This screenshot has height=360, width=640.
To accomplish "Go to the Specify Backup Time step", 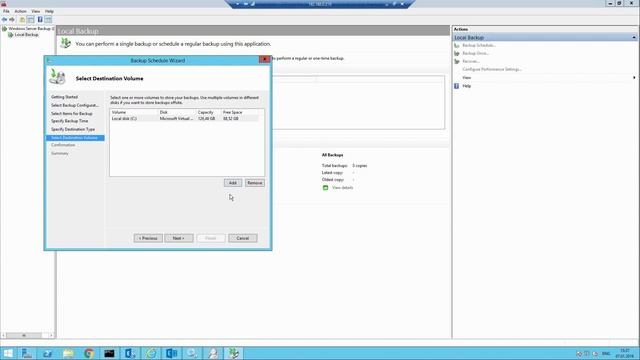I will click(x=69, y=121).
